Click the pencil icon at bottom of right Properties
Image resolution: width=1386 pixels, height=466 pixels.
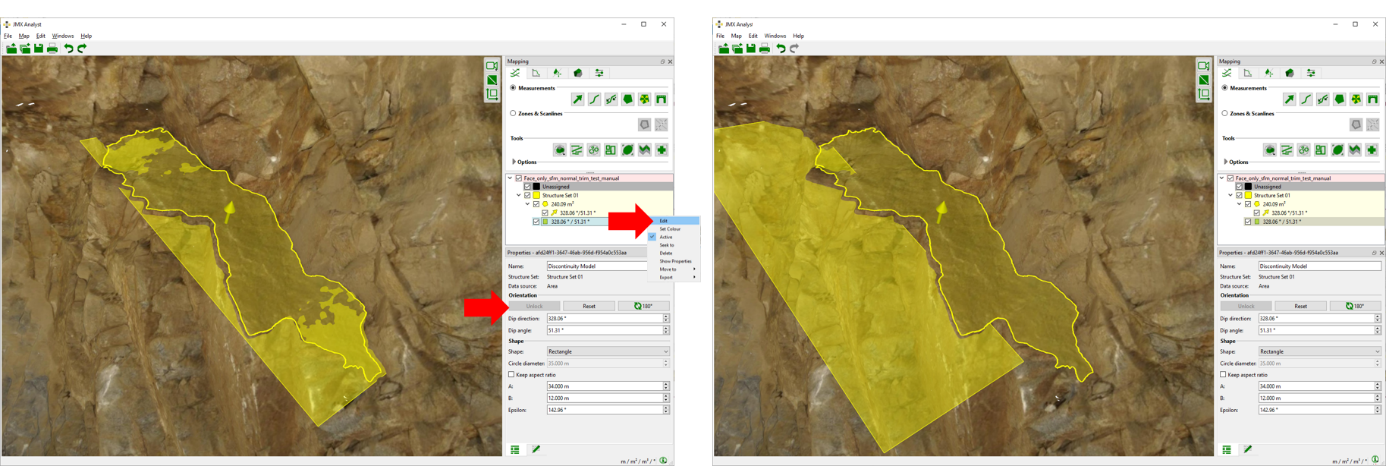click(1248, 450)
